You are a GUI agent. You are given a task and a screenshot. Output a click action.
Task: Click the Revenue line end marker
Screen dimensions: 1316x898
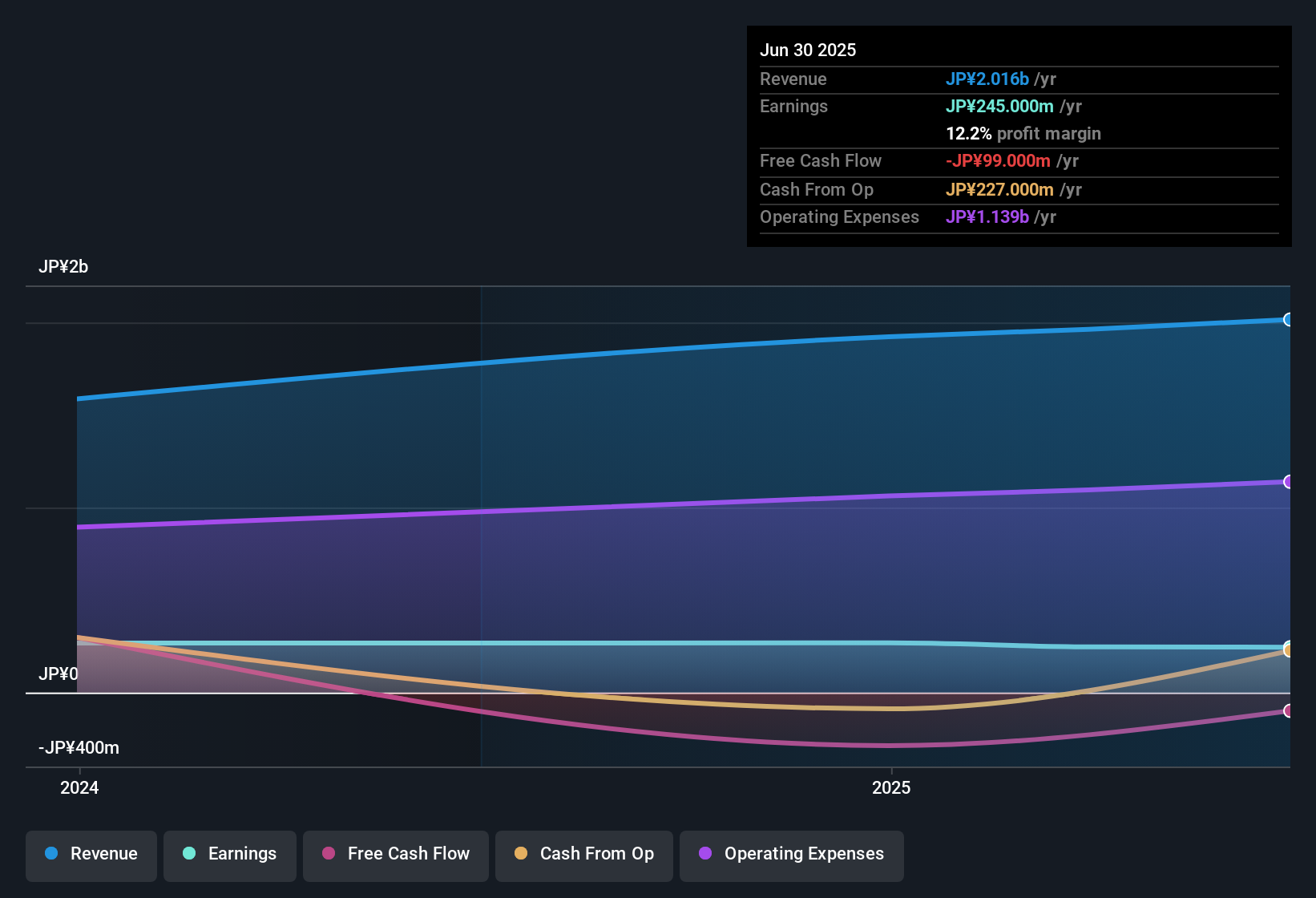[1288, 320]
